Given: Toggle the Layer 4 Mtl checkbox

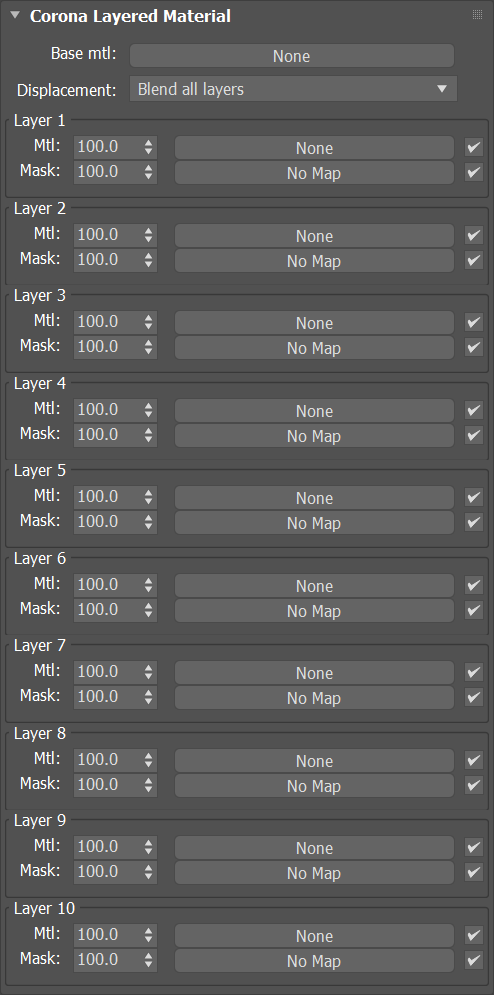Looking at the screenshot, I should coord(474,410).
